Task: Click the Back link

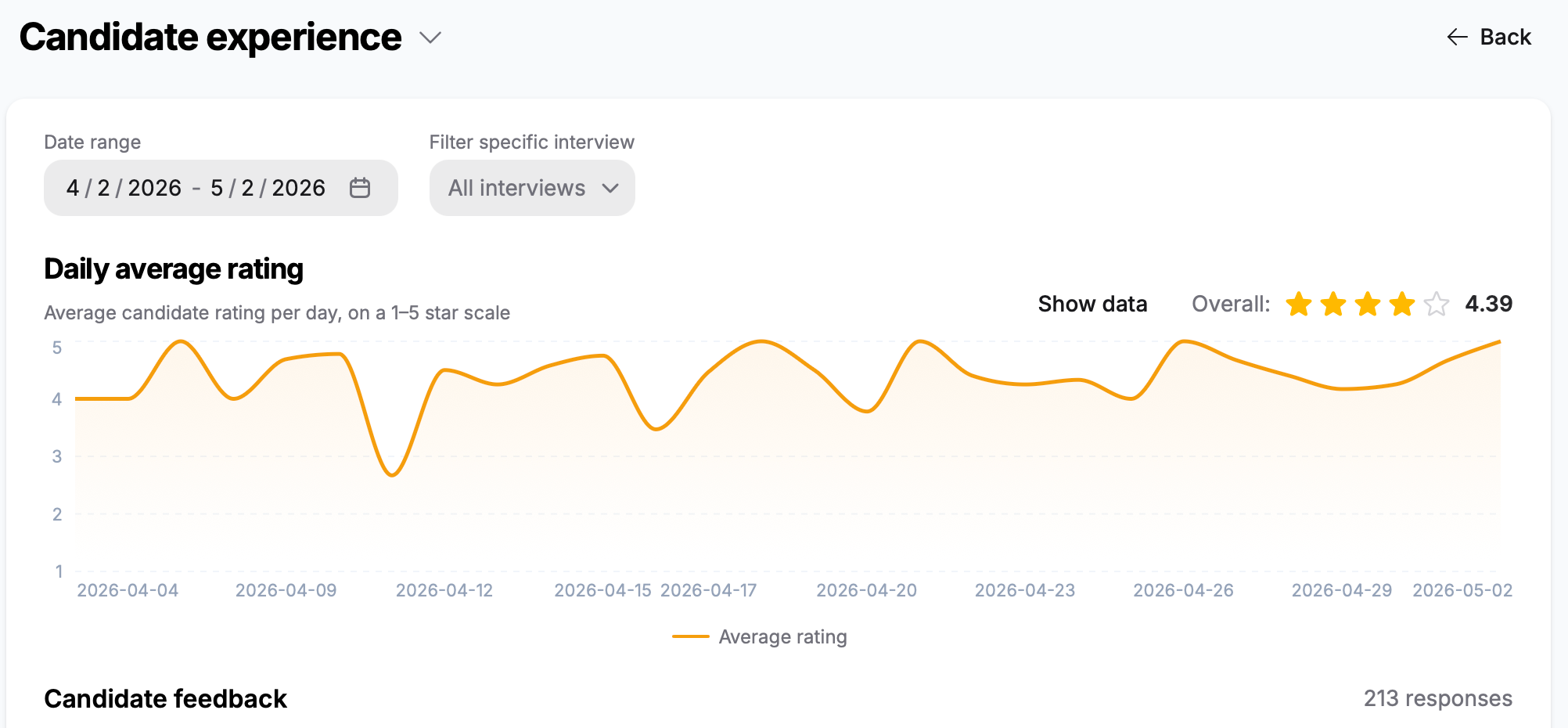Action: pyautogui.click(x=1488, y=37)
